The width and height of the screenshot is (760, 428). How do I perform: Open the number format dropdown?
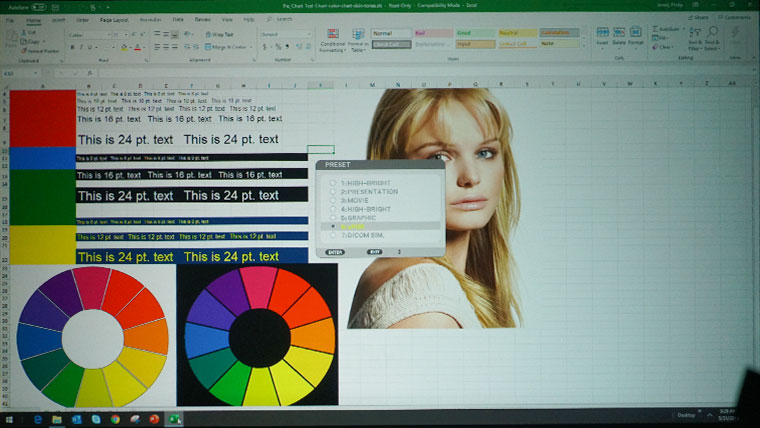pyautogui.click(x=309, y=34)
